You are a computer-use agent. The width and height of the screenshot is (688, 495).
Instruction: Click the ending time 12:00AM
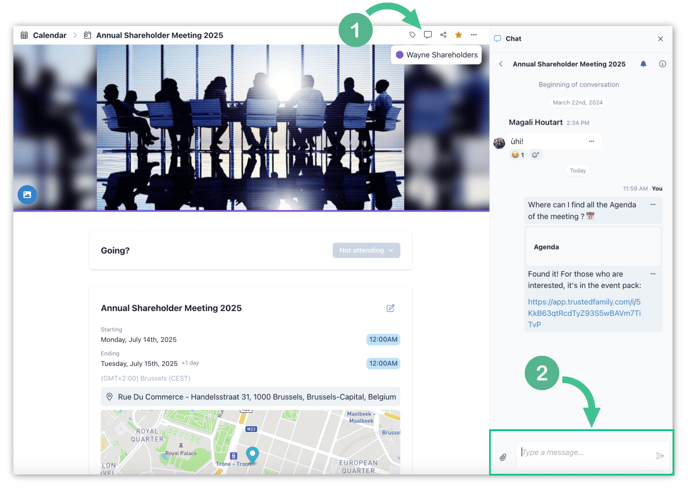[x=383, y=363]
